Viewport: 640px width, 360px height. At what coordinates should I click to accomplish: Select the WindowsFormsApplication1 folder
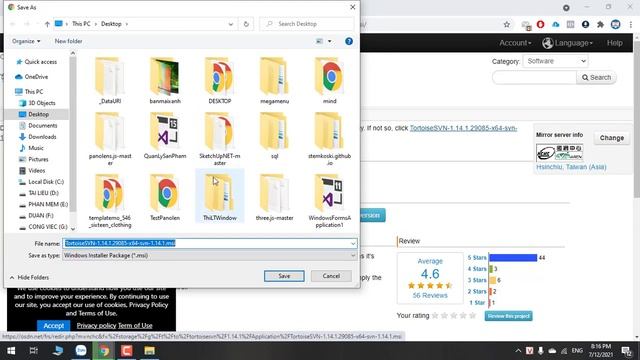329,200
